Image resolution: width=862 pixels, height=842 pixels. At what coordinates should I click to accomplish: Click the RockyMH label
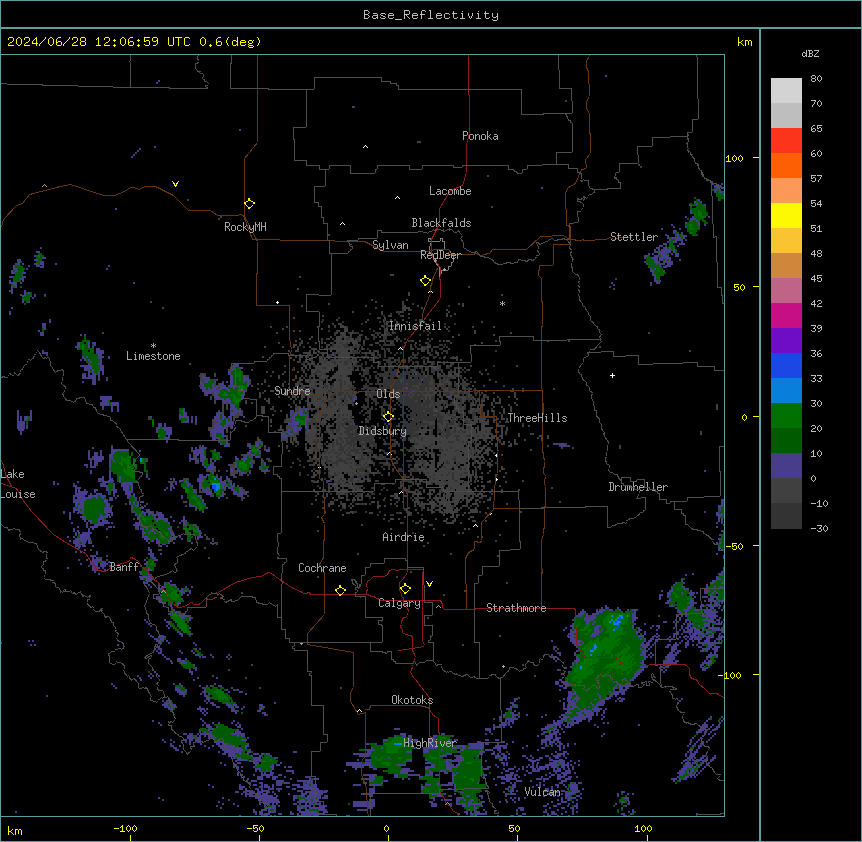245,226
